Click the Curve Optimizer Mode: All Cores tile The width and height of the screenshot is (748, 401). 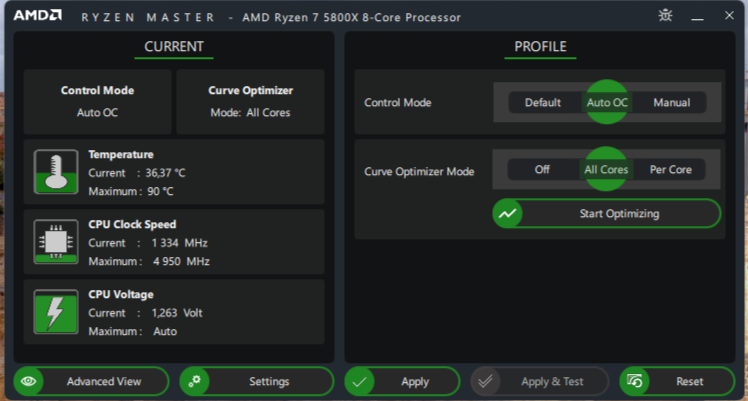250,102
